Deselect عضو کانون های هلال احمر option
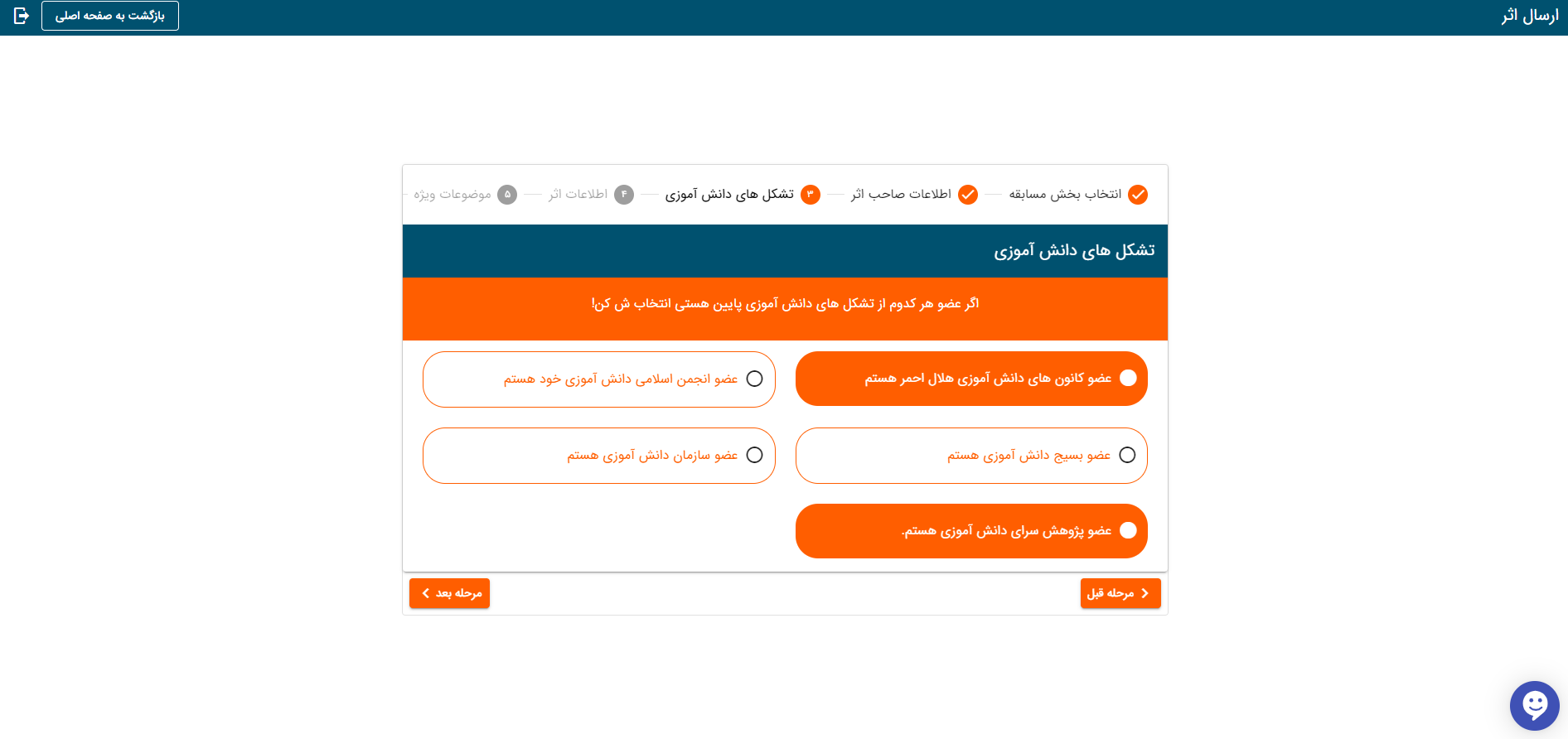1568x739 pixels. click(1128, 378)
